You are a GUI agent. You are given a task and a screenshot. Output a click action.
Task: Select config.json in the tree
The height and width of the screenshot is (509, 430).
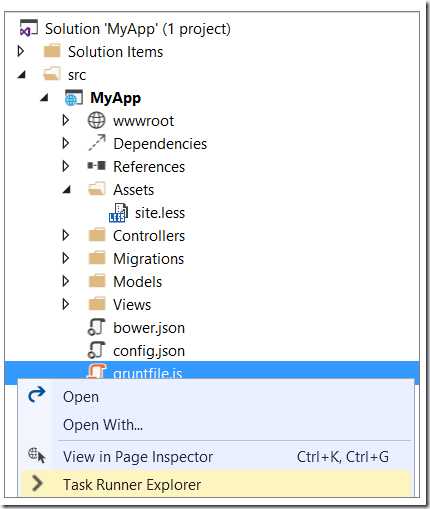point(149,351)
